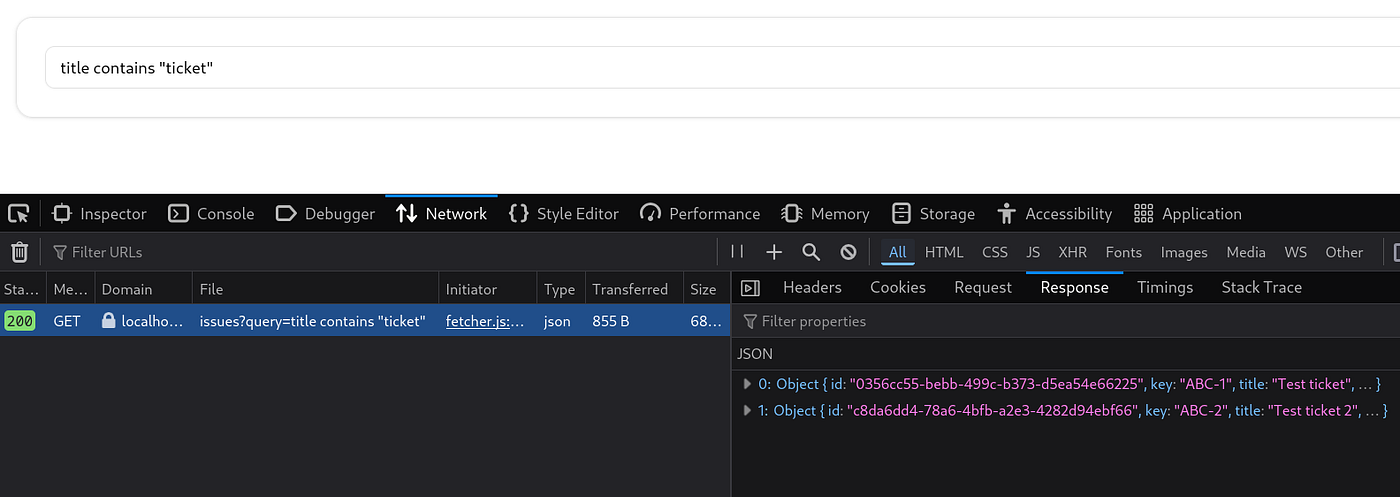Image resolution: width=1400 pixels, height=497 pixels.
Task: Open the Debugger tab
Action: pos(325,213)
